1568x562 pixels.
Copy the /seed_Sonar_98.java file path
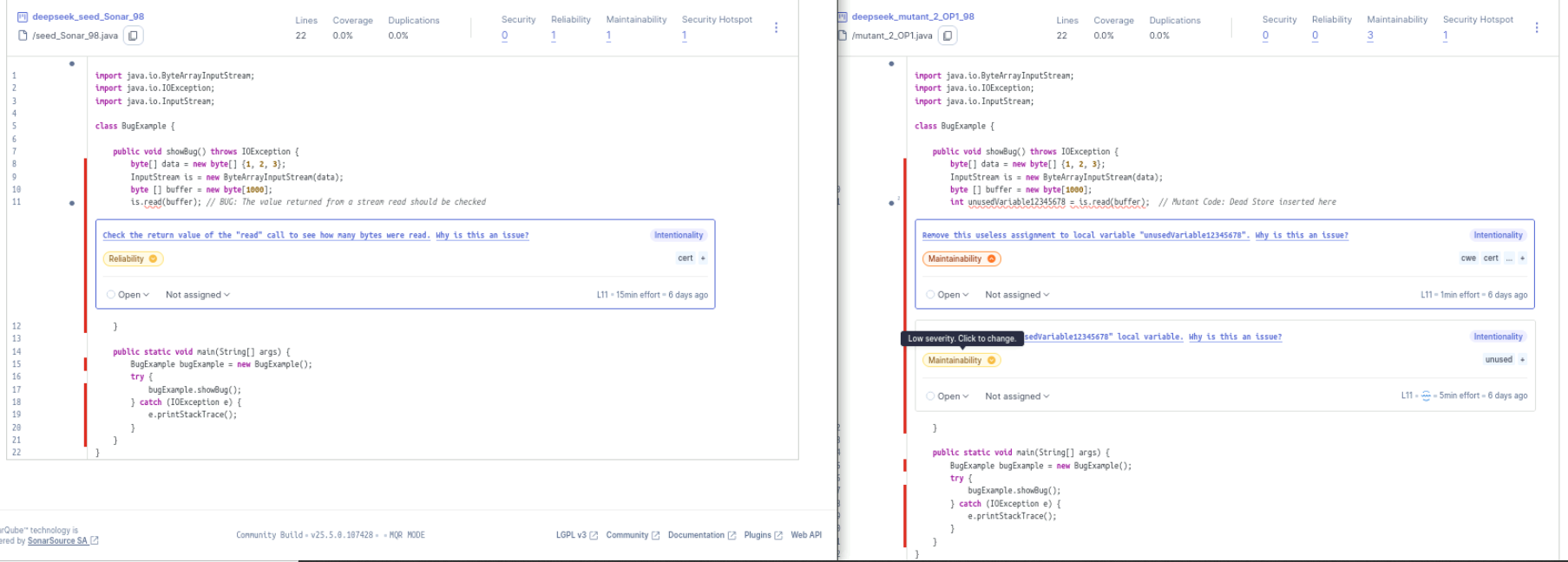pos(133,36)
